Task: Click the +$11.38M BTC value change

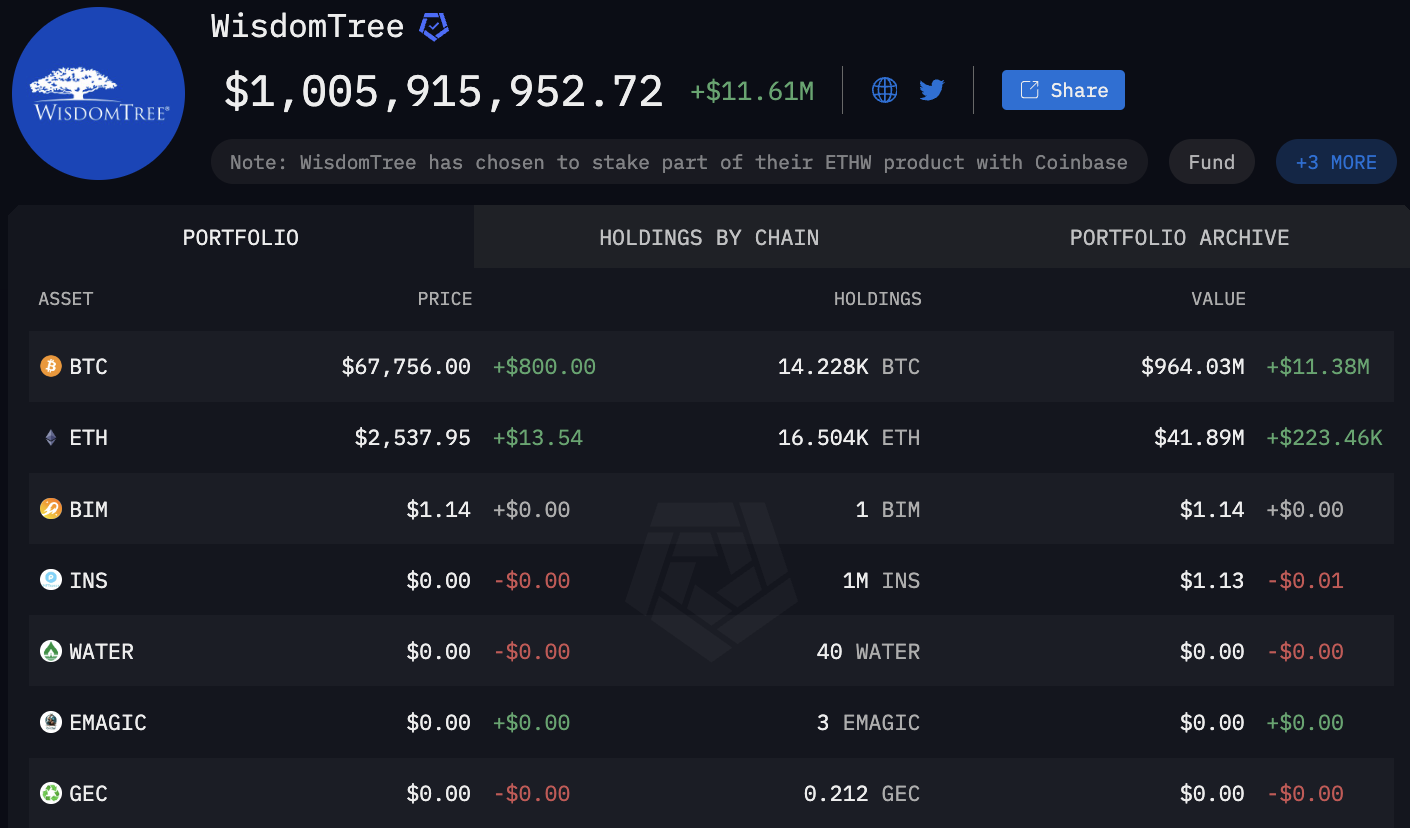Action: [x=1318, y=367]
